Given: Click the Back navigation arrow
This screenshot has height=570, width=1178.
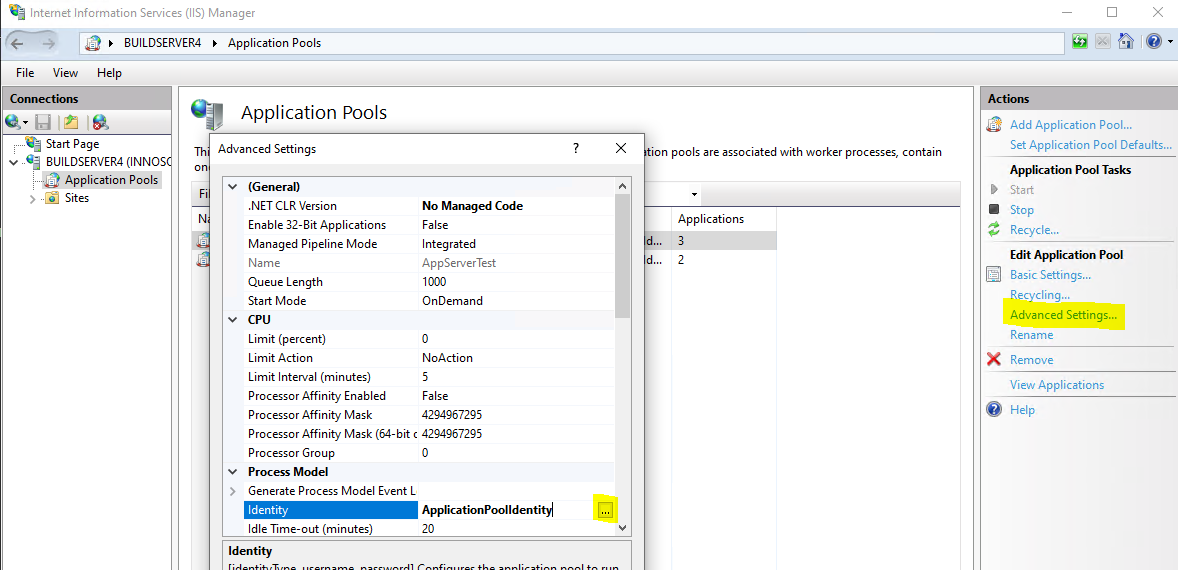Looking at the screenshot, I should click(17, 43).
